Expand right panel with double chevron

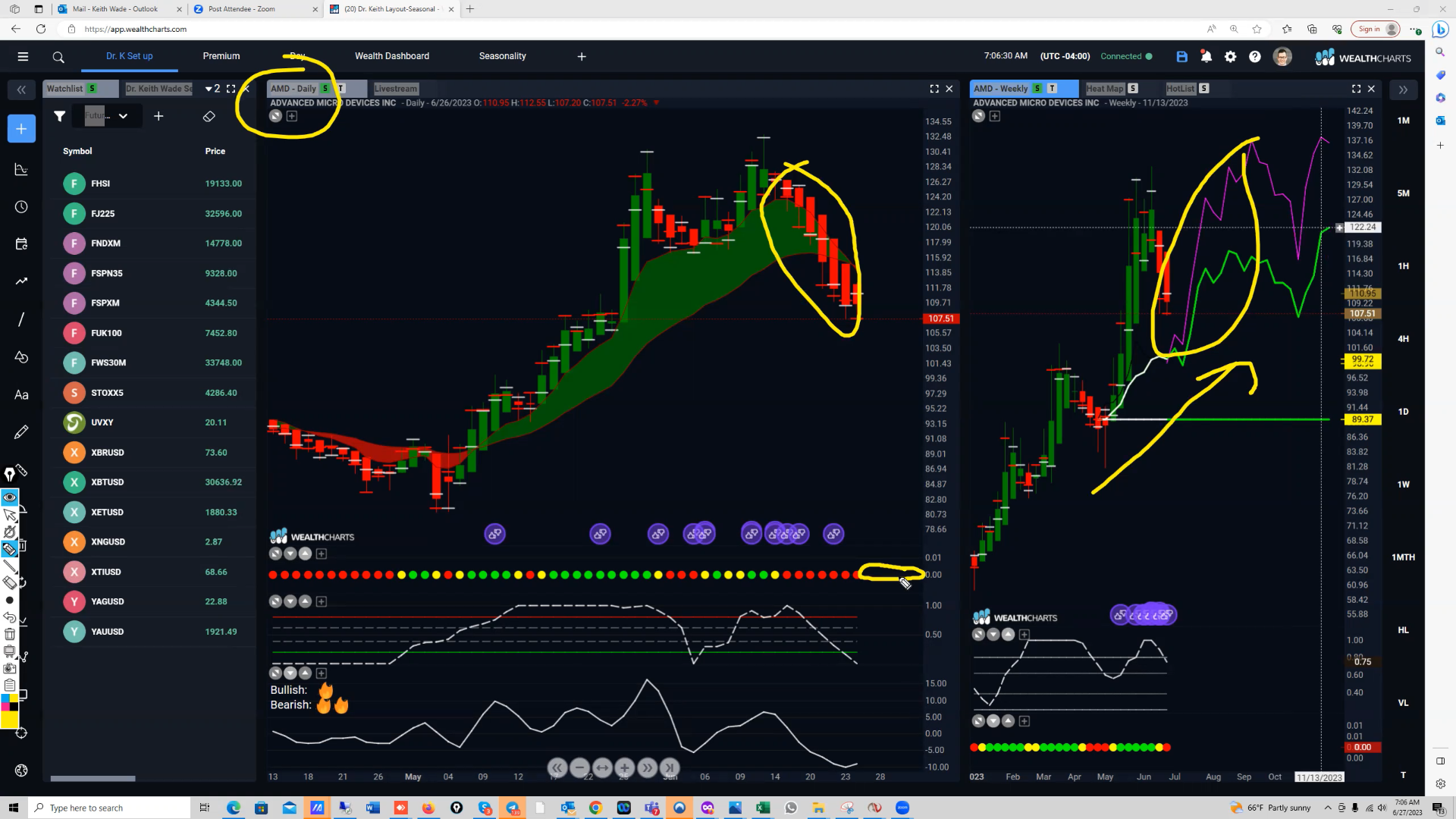click(1403, 89)
